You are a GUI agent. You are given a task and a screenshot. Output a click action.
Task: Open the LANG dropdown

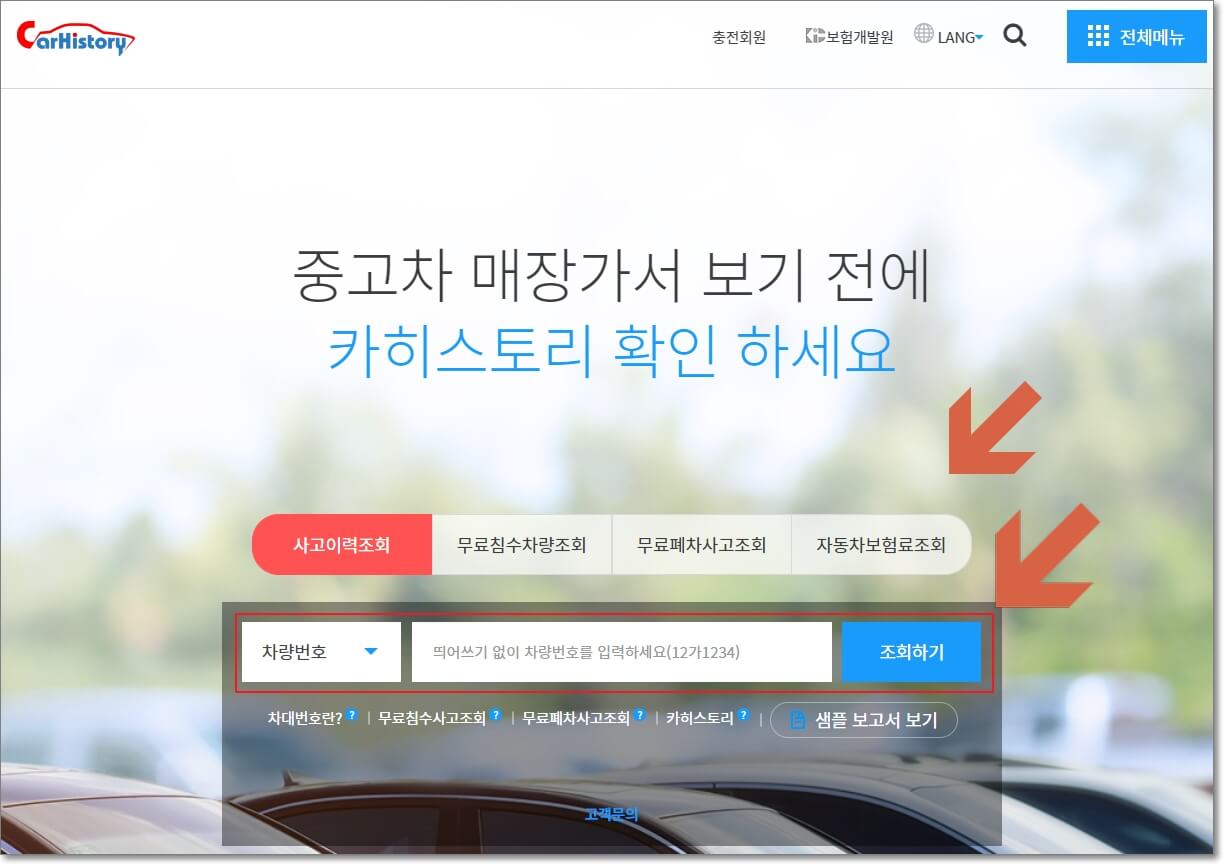[x=960, y=37]
